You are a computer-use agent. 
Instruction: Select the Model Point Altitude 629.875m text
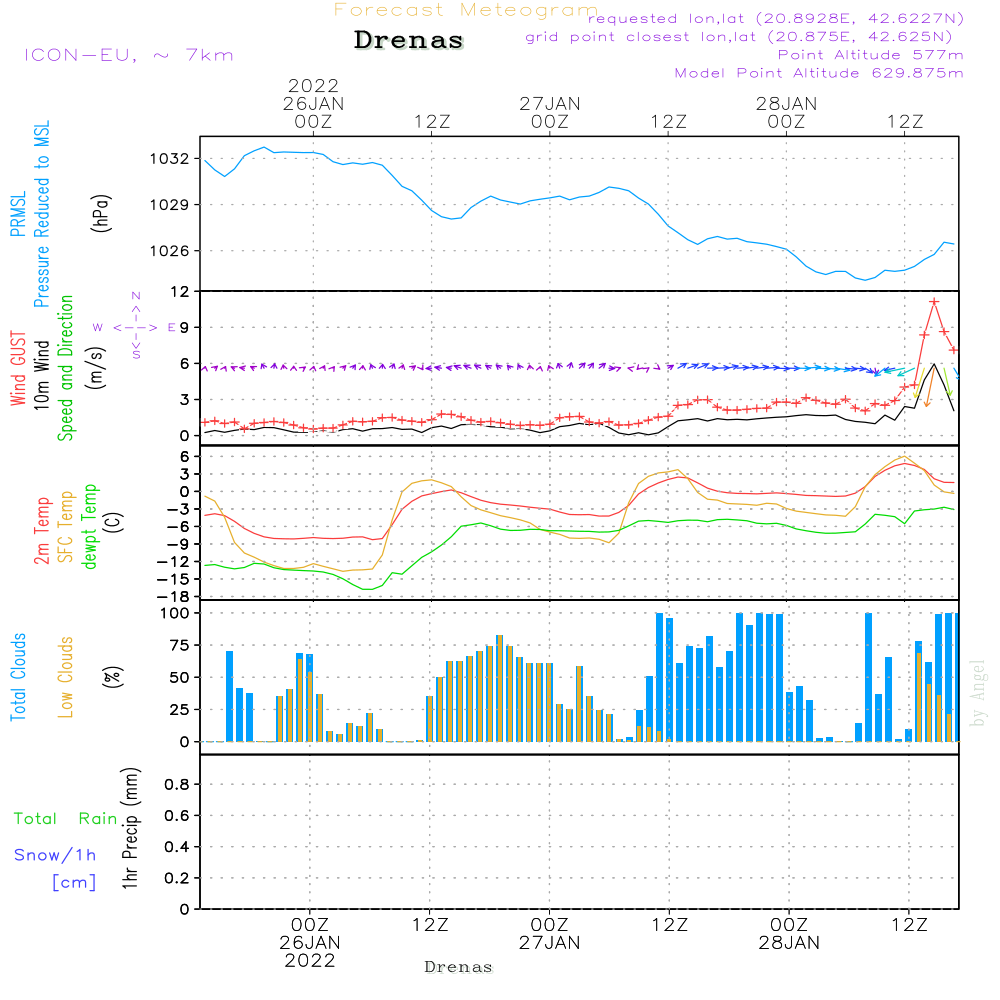tap(819, 73)
